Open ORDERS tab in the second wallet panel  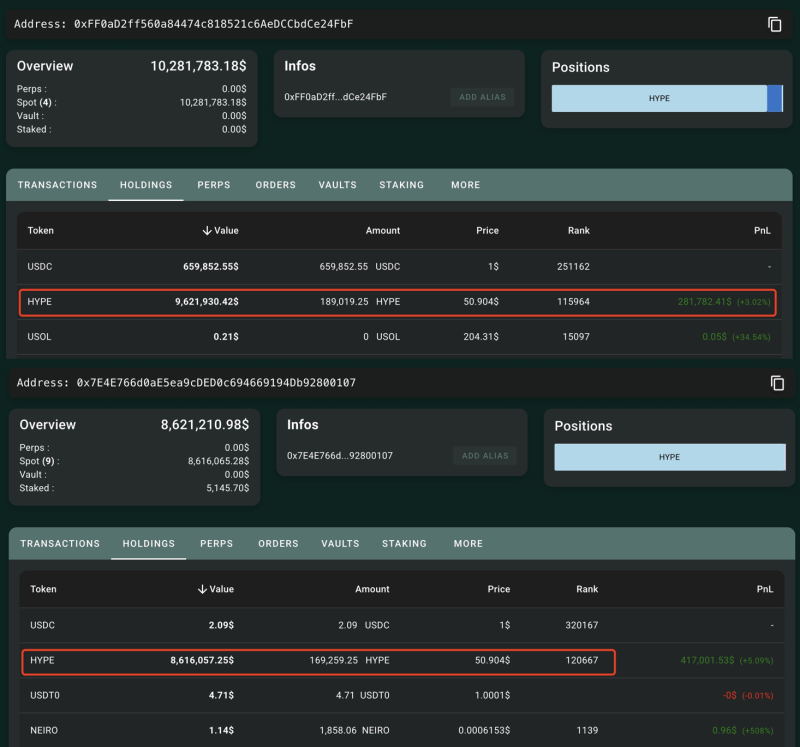[x=278, y=543]
